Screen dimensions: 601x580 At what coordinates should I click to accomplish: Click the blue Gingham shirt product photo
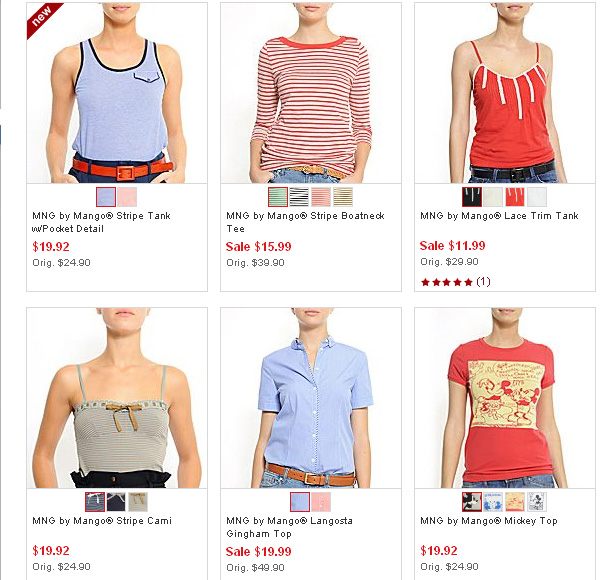pyautogui.click(x=311, y=398)
